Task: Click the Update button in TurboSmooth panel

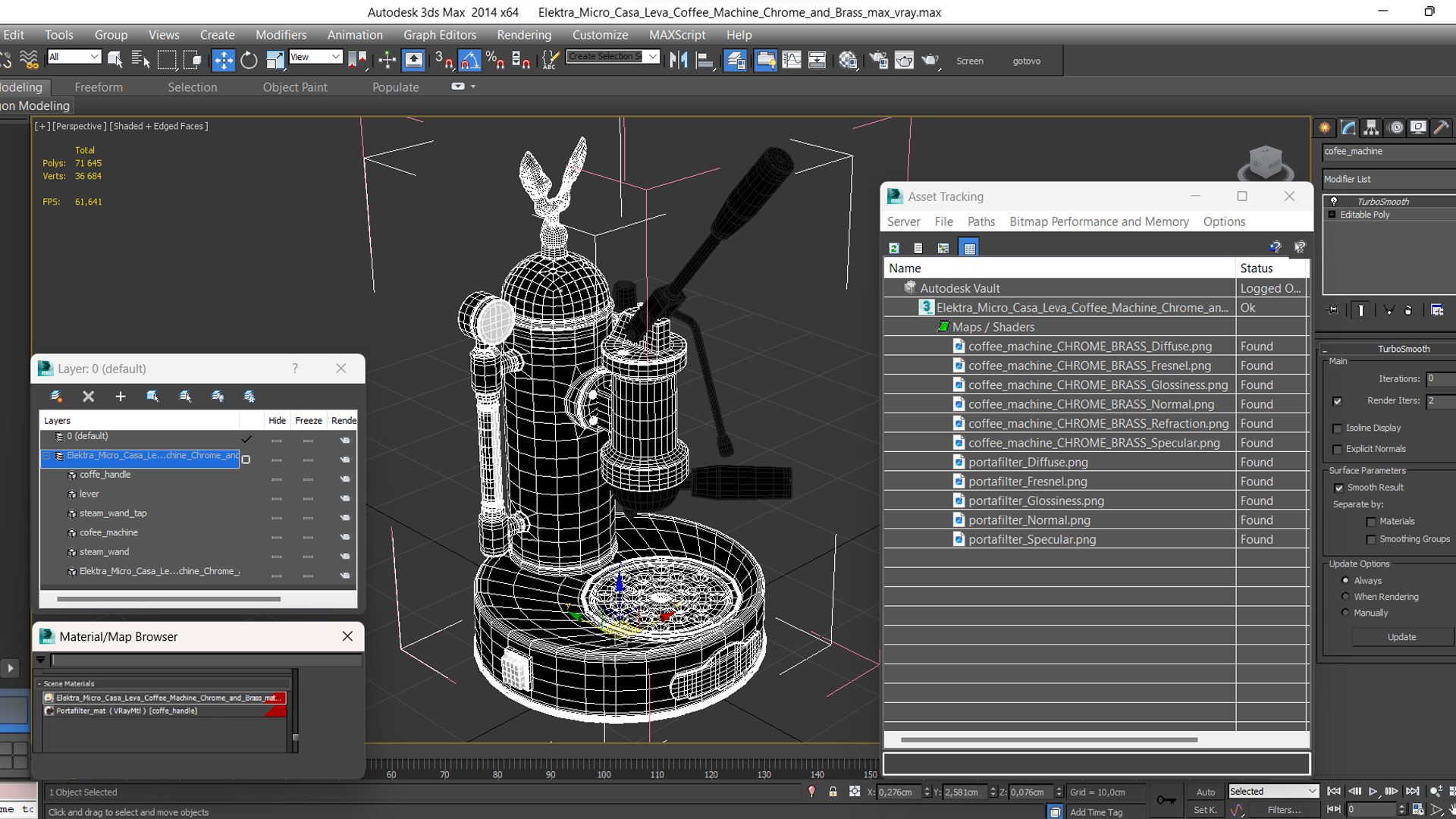Action: pos(1401,636)
